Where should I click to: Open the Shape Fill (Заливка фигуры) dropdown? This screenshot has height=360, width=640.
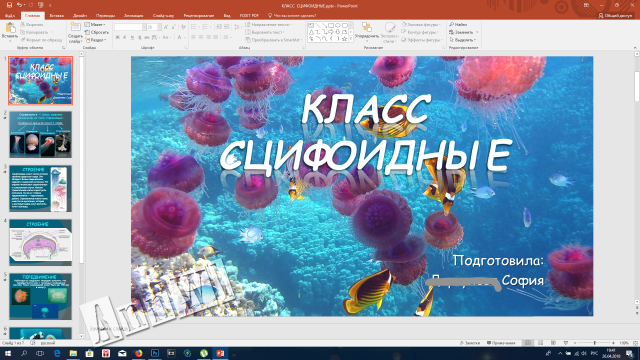422,24
